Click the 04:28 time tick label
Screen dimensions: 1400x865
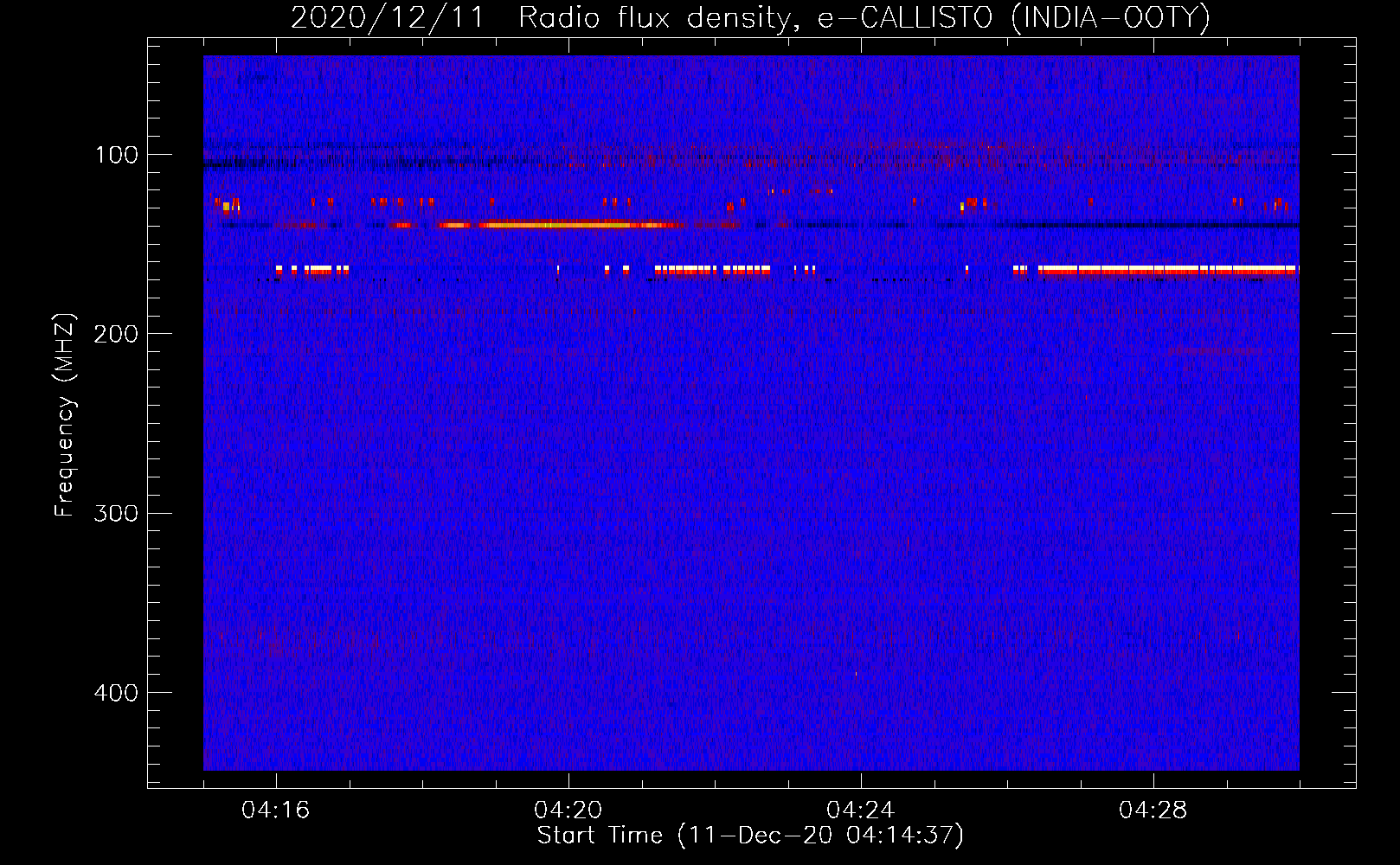click(x=1153, y=810)
